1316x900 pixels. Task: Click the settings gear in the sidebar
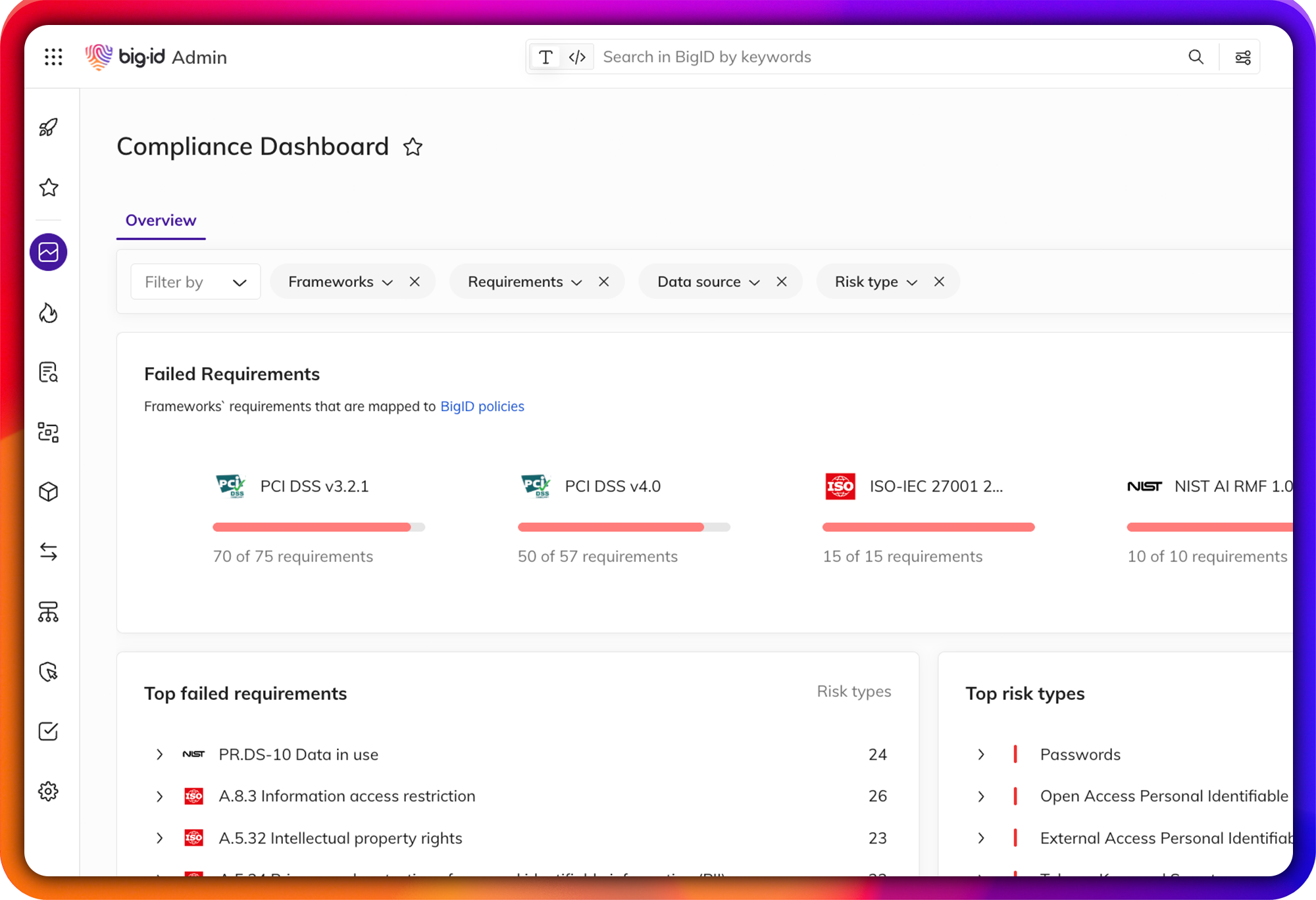tap(48, 791)
